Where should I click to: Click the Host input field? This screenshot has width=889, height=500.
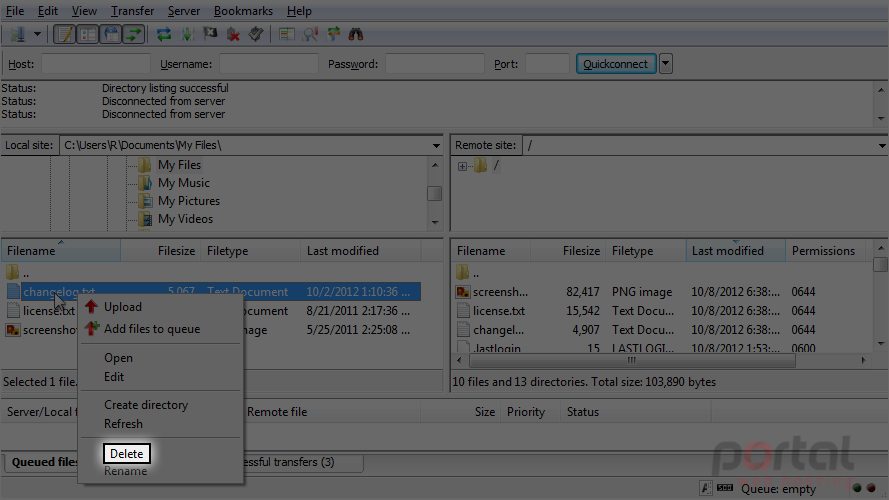[96, 63]
